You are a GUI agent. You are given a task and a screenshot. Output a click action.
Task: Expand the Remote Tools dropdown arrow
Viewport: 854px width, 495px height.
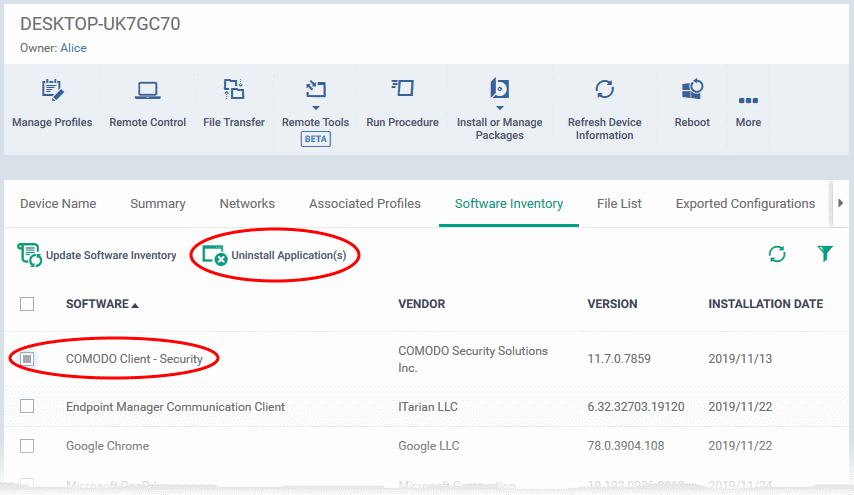(315, 108)
